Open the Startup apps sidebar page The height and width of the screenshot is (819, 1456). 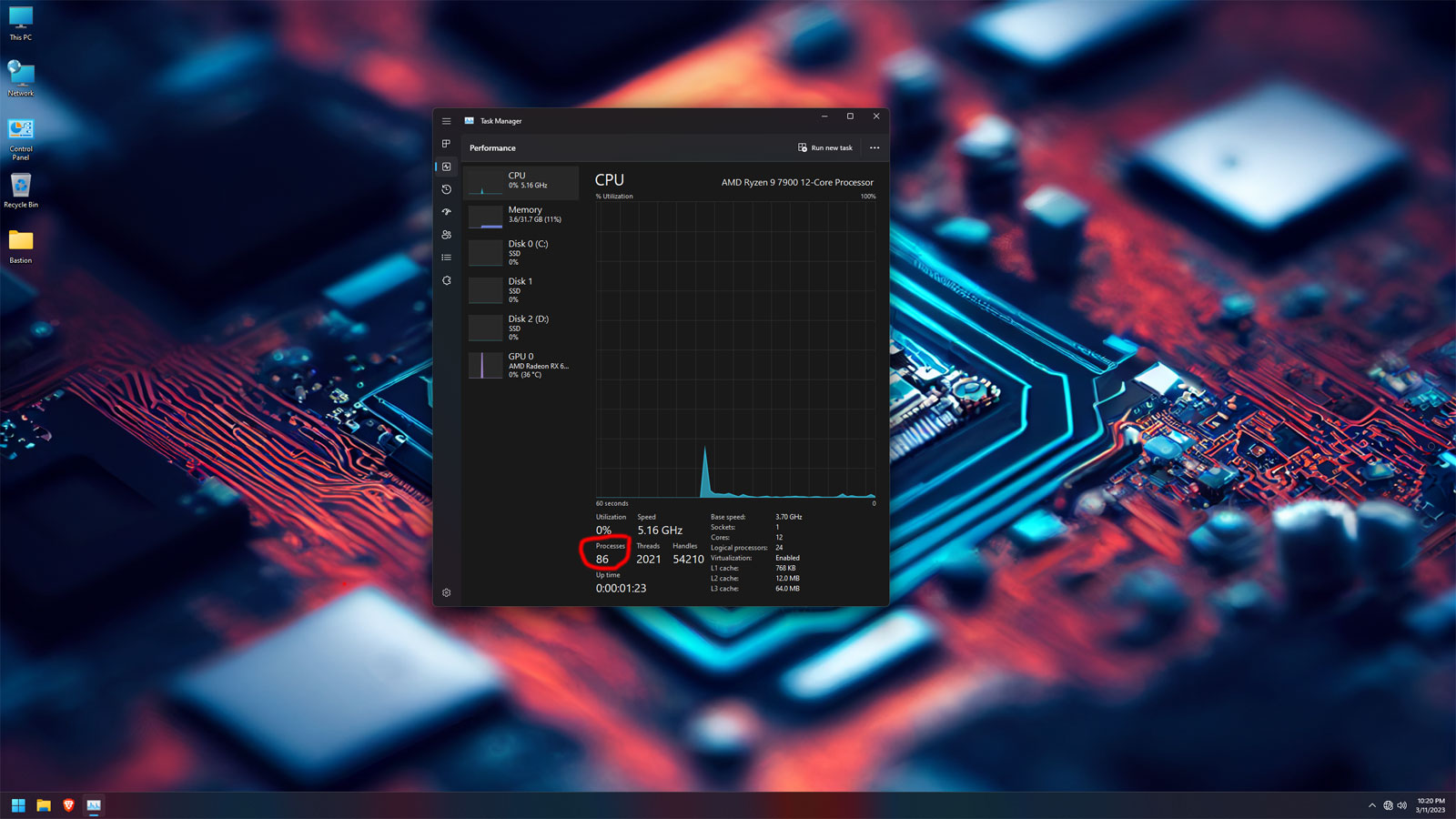(446, 211)
